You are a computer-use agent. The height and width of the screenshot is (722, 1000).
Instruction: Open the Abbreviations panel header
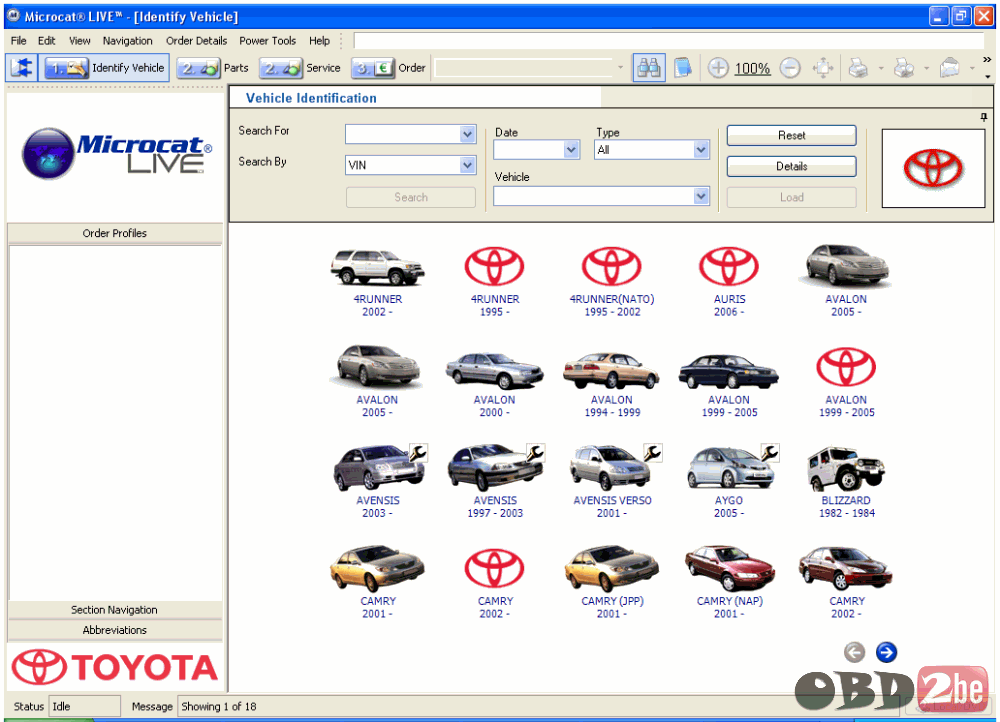pos(115,630)
